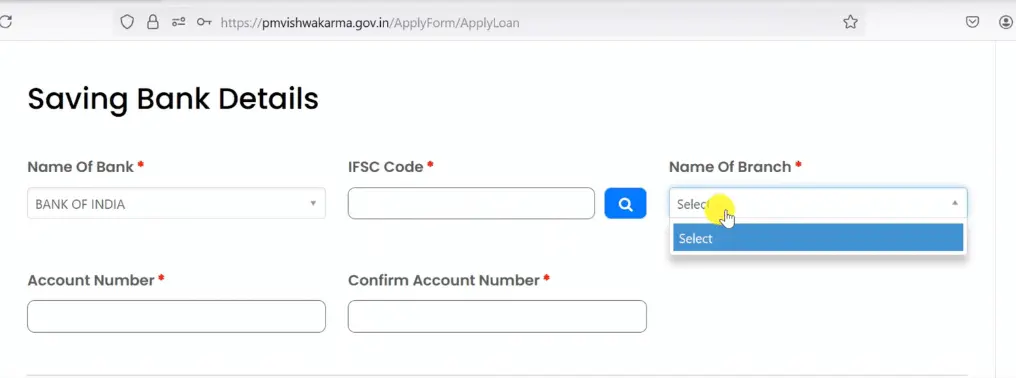
Task: Search IFSC using the blue magnifier button
Action: point(625,204)
